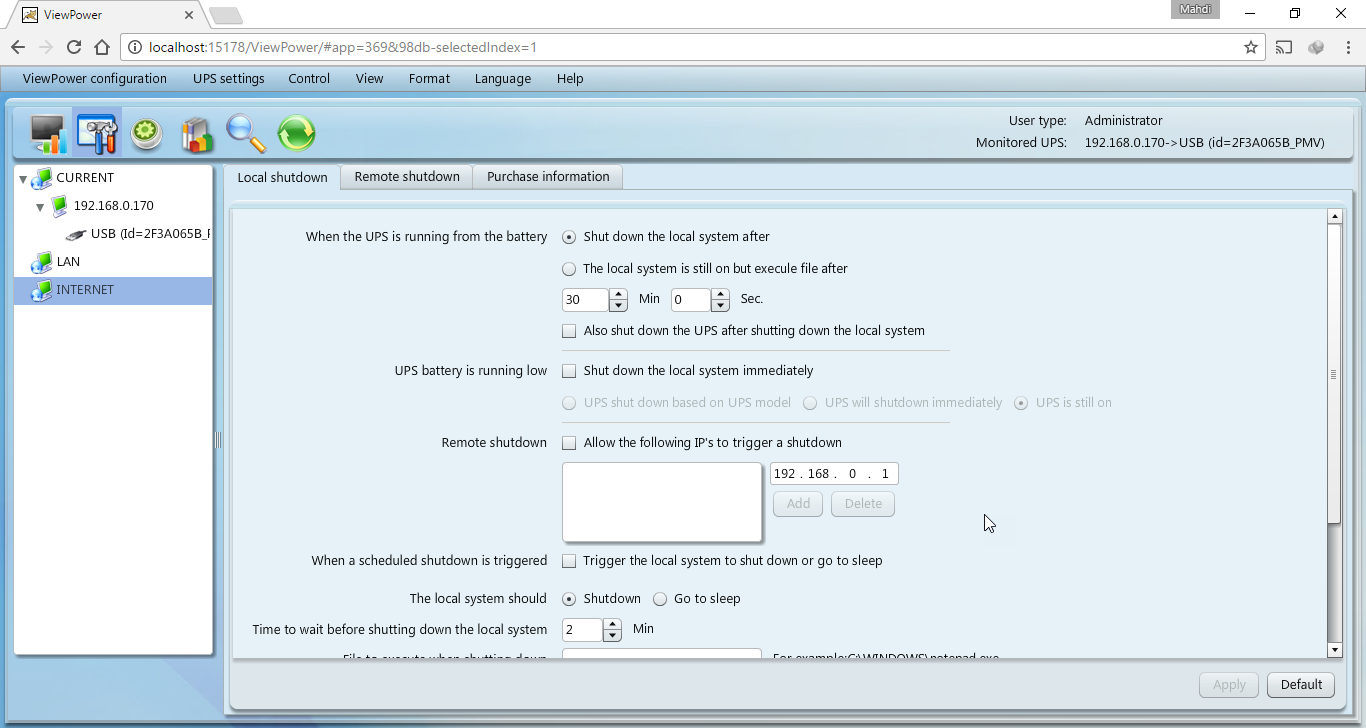
Task: Increase the minutes spinner value above 30
Action: (618, 294)
